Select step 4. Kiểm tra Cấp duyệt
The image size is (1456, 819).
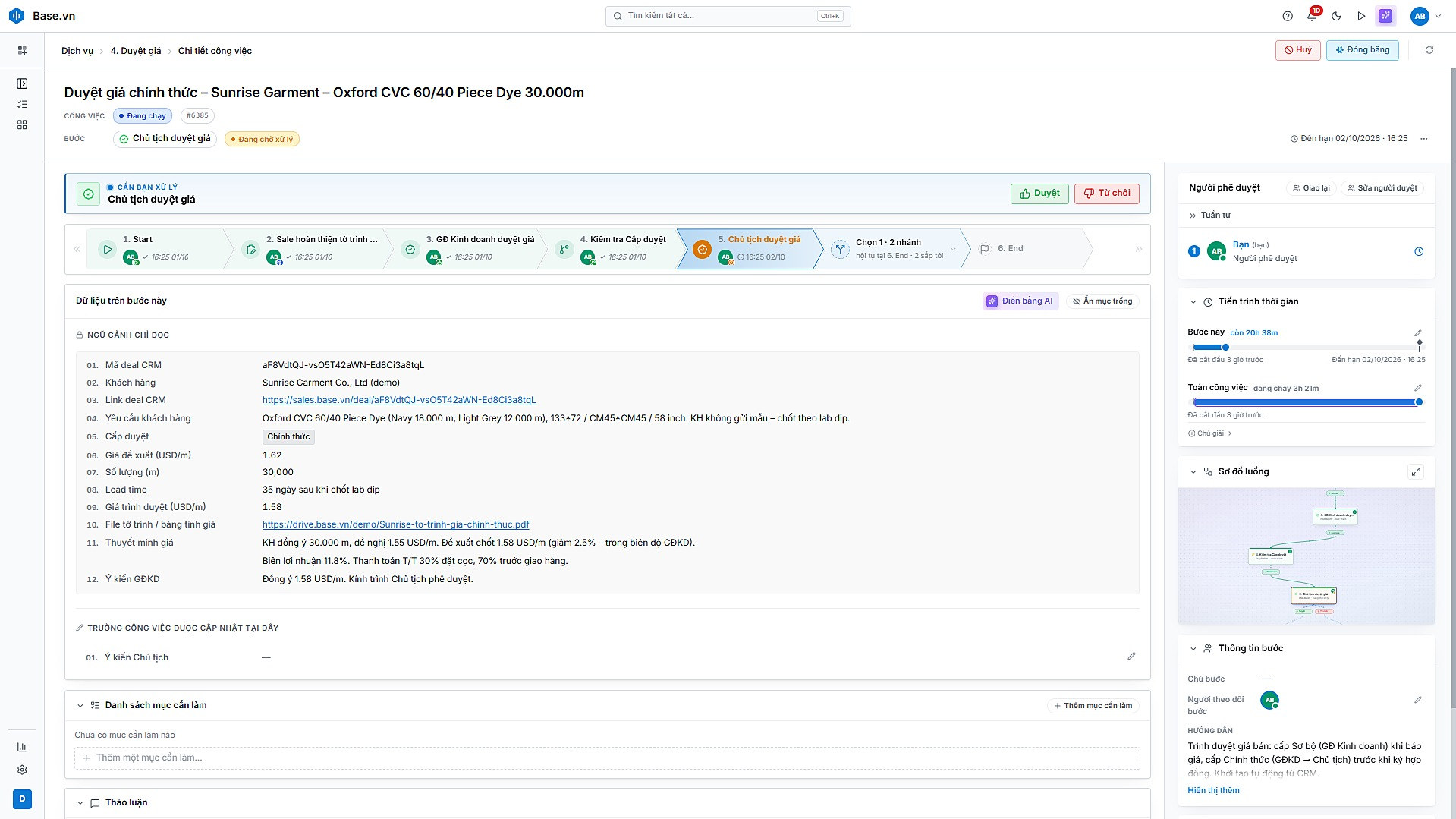(613, 248)
